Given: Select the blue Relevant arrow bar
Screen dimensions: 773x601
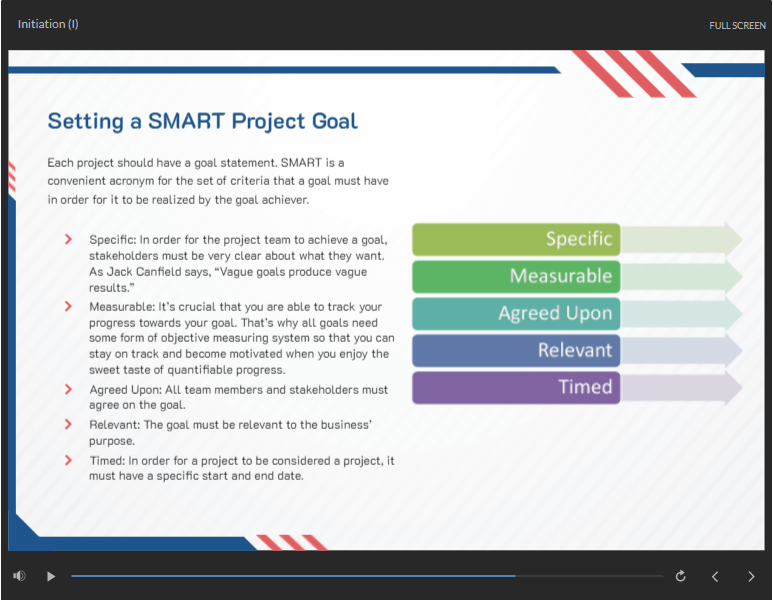Looking at the screenshot, I should tap(577, 351).
